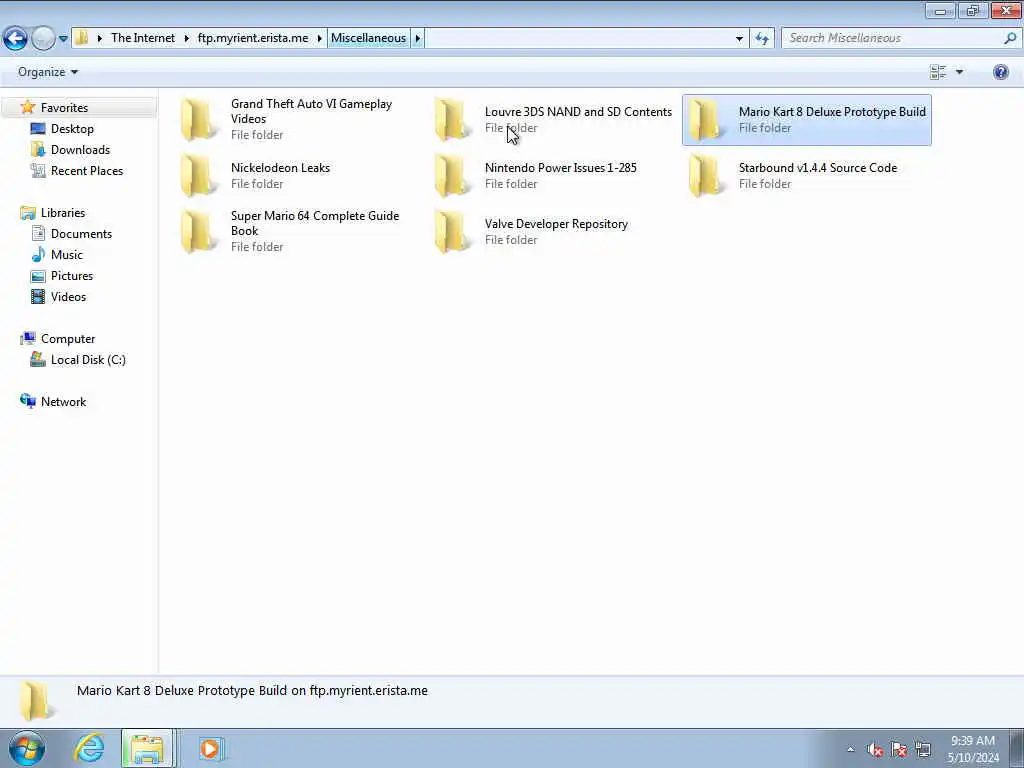
Task: Open Downloads in Favorites
Action: coord(80,150)
